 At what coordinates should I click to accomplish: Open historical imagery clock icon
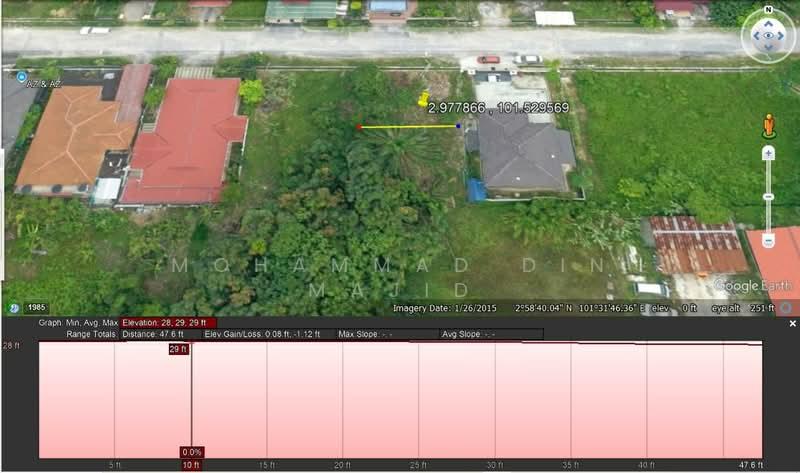(x=14, y=308)
